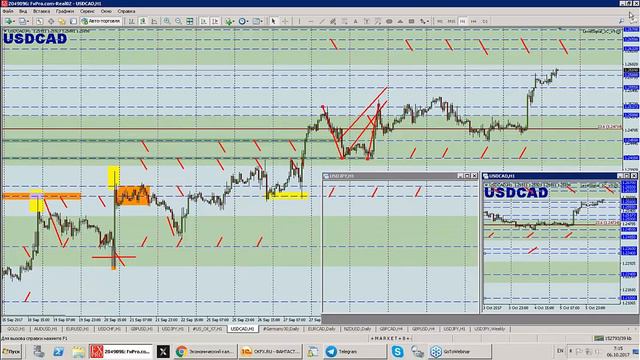This screenshot has width=640, height=360.
Task: Switch to EURCAD,Daily chart tab
Action: (x=321, y=329)
